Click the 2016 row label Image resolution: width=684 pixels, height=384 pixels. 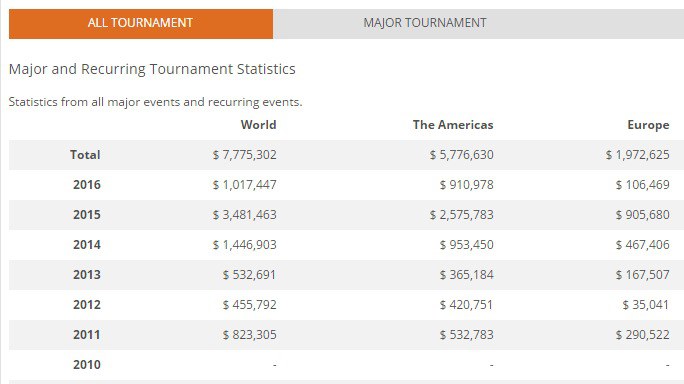point(87,185)
